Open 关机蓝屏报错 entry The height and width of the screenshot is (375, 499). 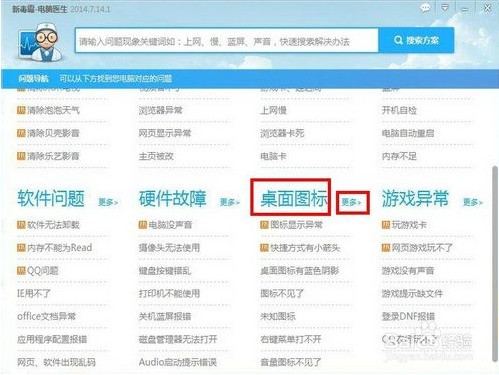pos(165,316)
